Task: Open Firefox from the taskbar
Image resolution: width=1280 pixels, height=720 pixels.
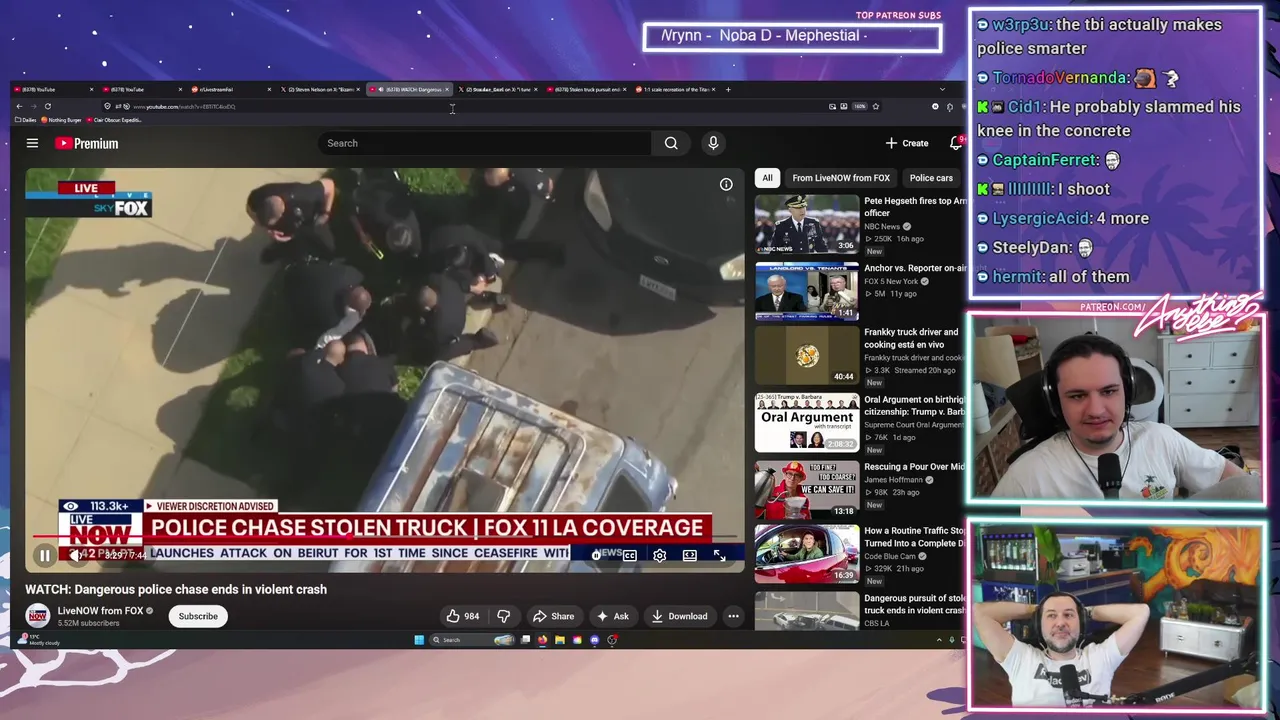Action: pos(543,640)
